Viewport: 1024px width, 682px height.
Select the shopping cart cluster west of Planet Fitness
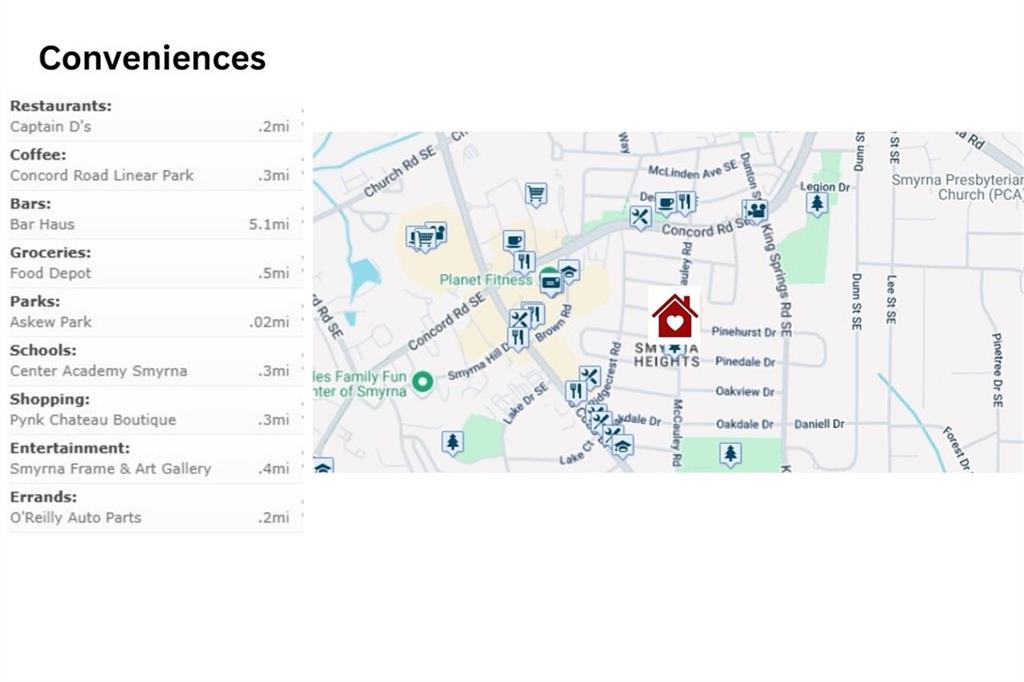426,238
